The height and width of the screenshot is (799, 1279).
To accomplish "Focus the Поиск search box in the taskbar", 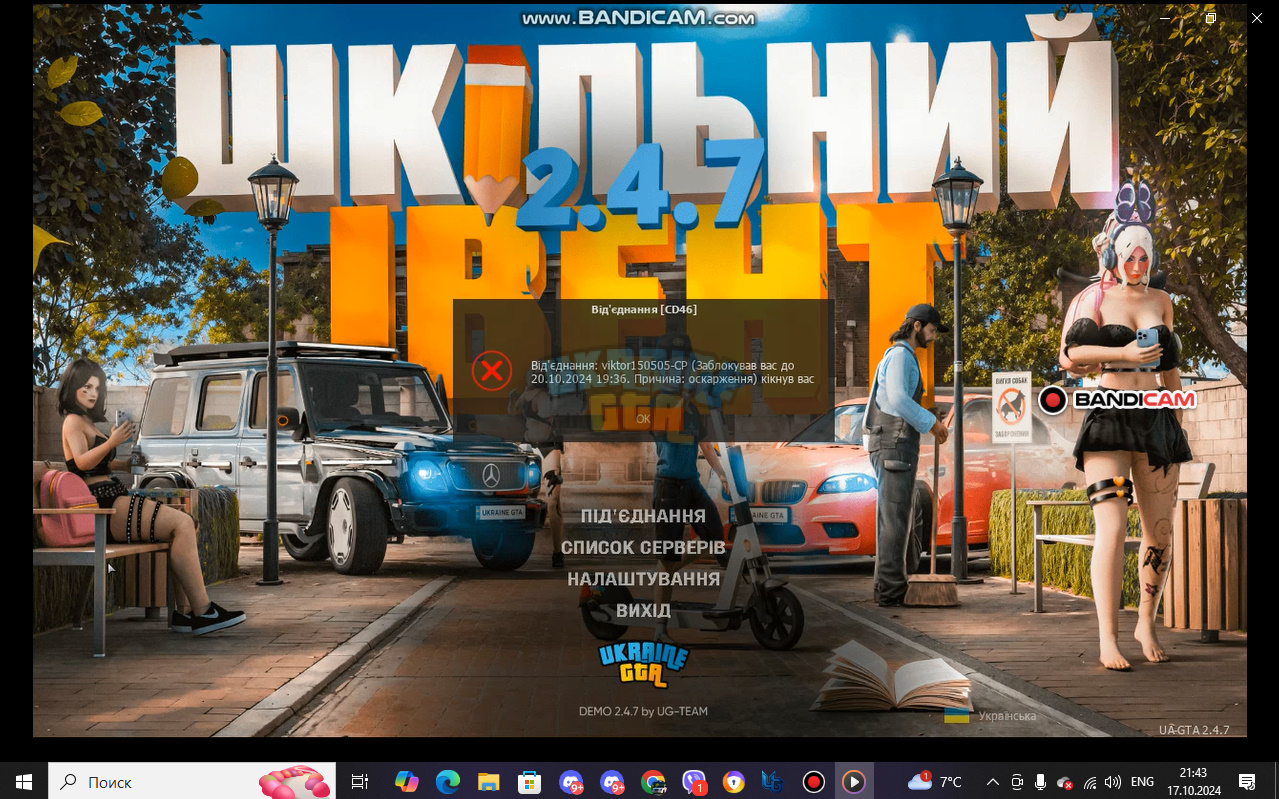I will click(192, 781).
